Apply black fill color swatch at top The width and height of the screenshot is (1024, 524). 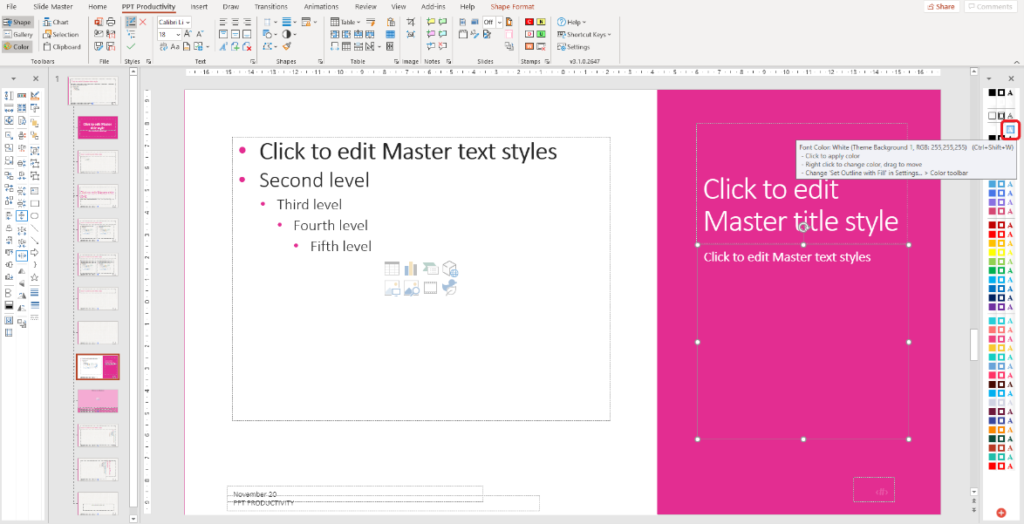(x=992, y=93)
